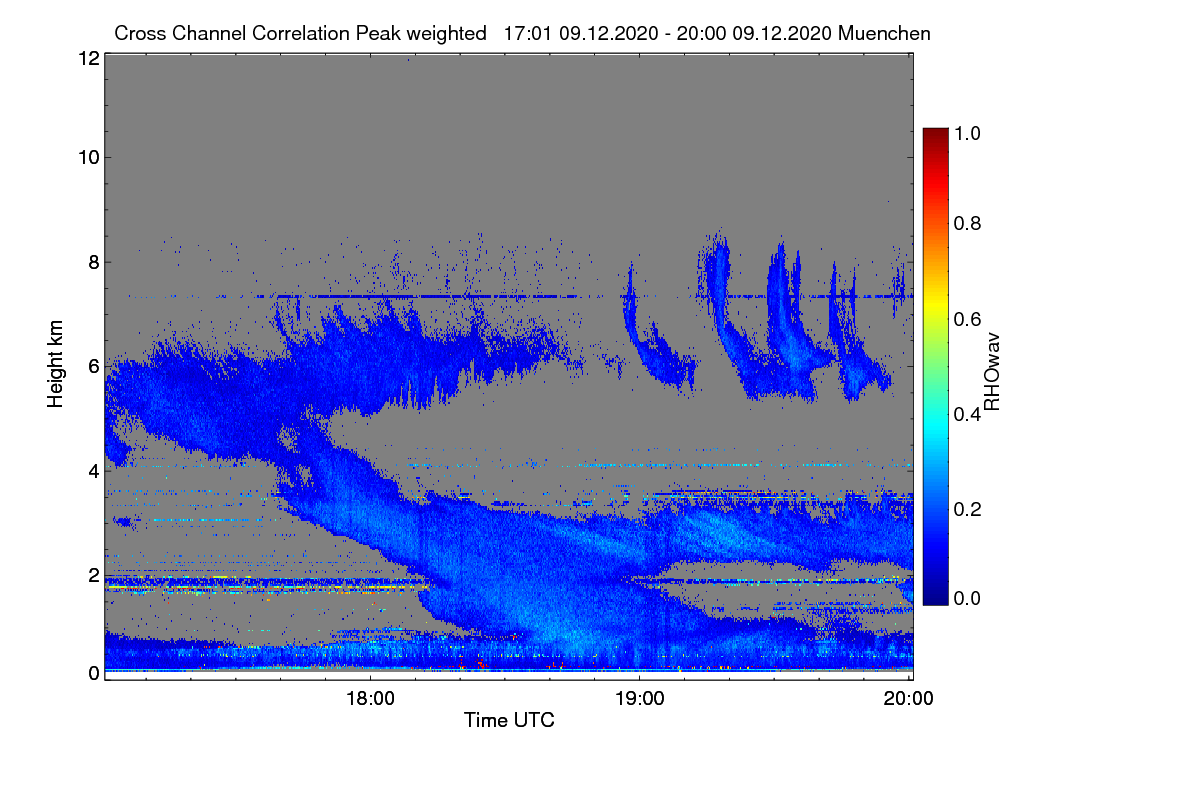Click the colorbar value '0.2'

[968, 508]
